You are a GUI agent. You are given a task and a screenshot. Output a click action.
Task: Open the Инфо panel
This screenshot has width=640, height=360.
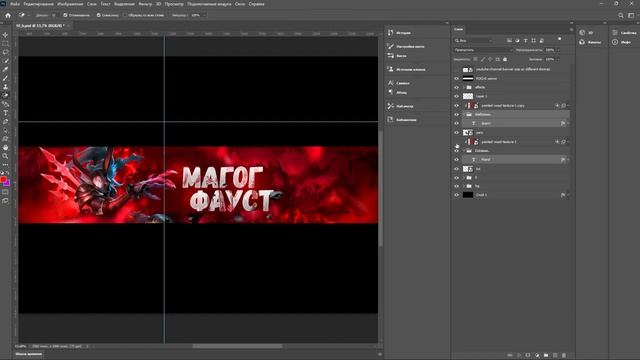pos(621,42)
